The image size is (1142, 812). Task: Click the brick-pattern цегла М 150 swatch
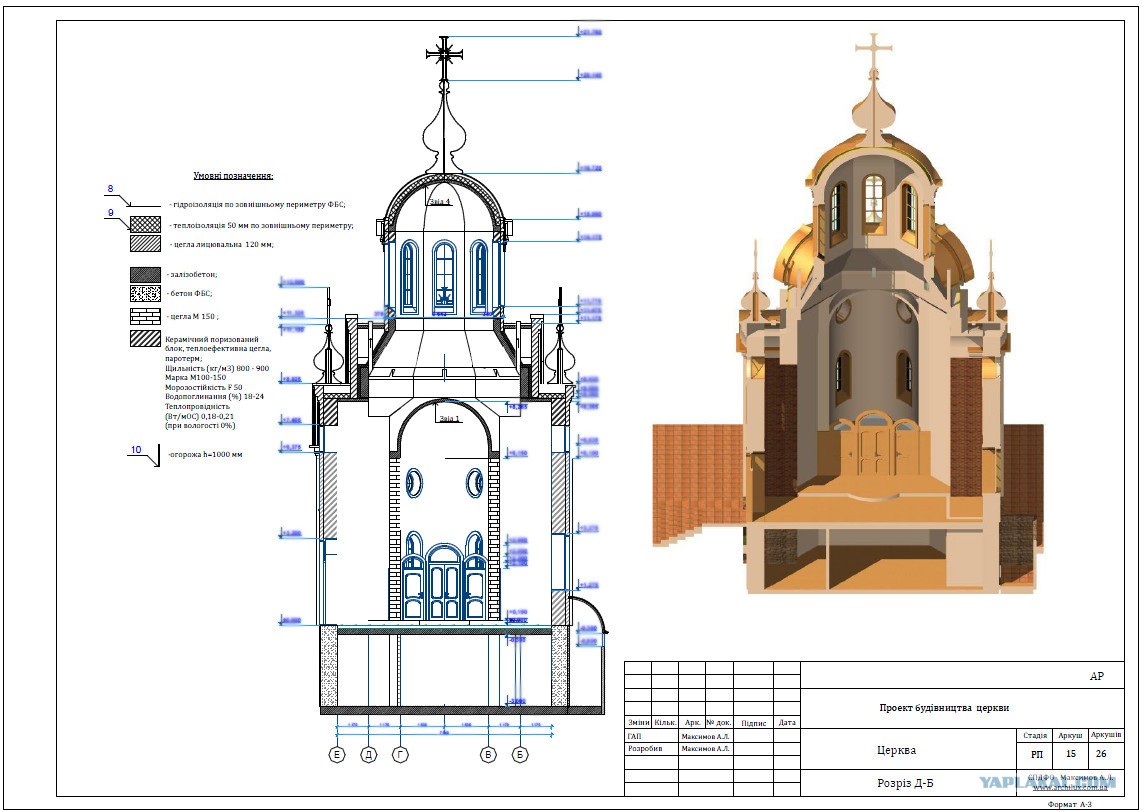pyautogui.click(x=146, y=316)
